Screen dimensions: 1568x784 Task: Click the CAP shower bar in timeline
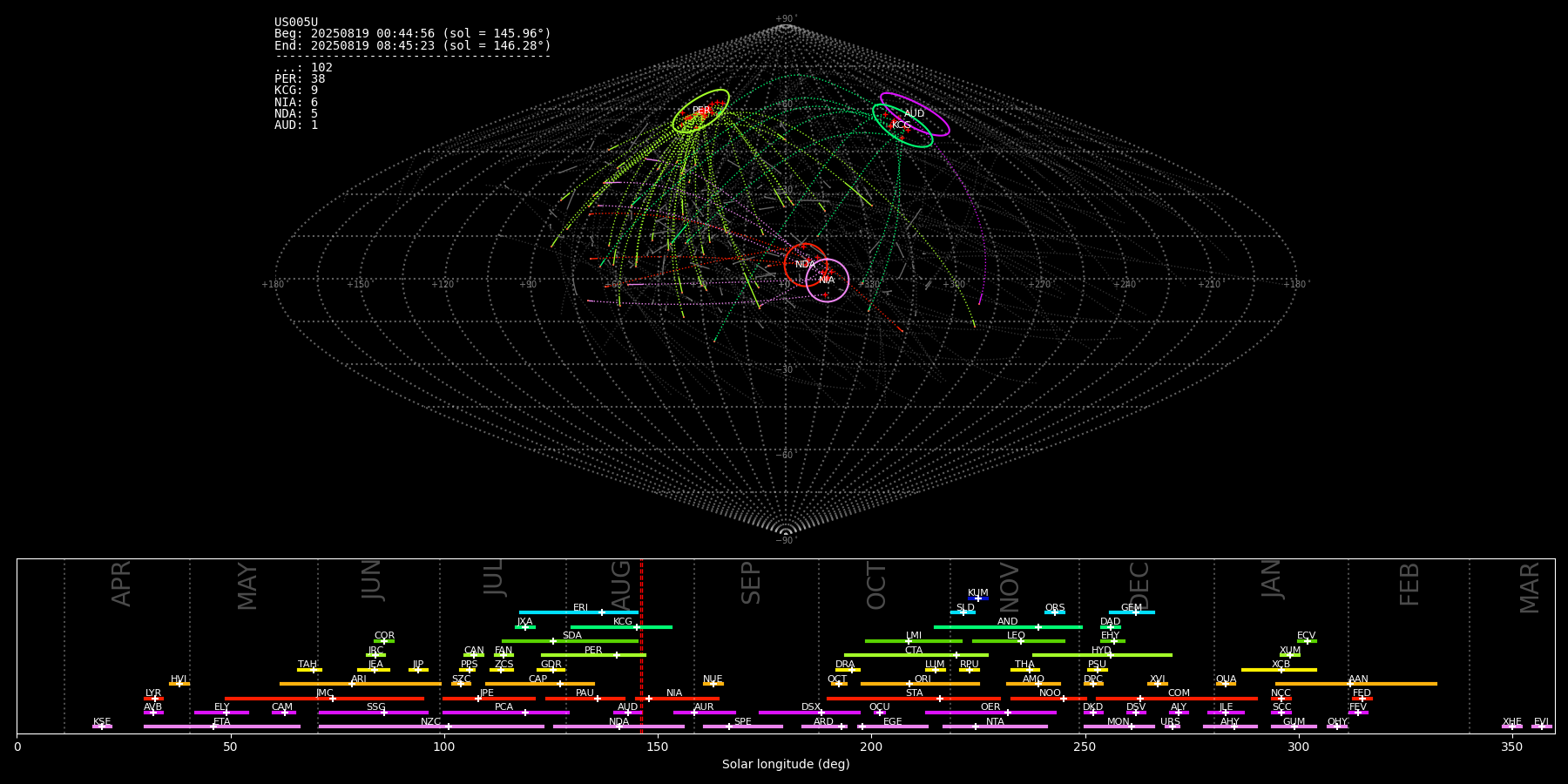point(540,684)
